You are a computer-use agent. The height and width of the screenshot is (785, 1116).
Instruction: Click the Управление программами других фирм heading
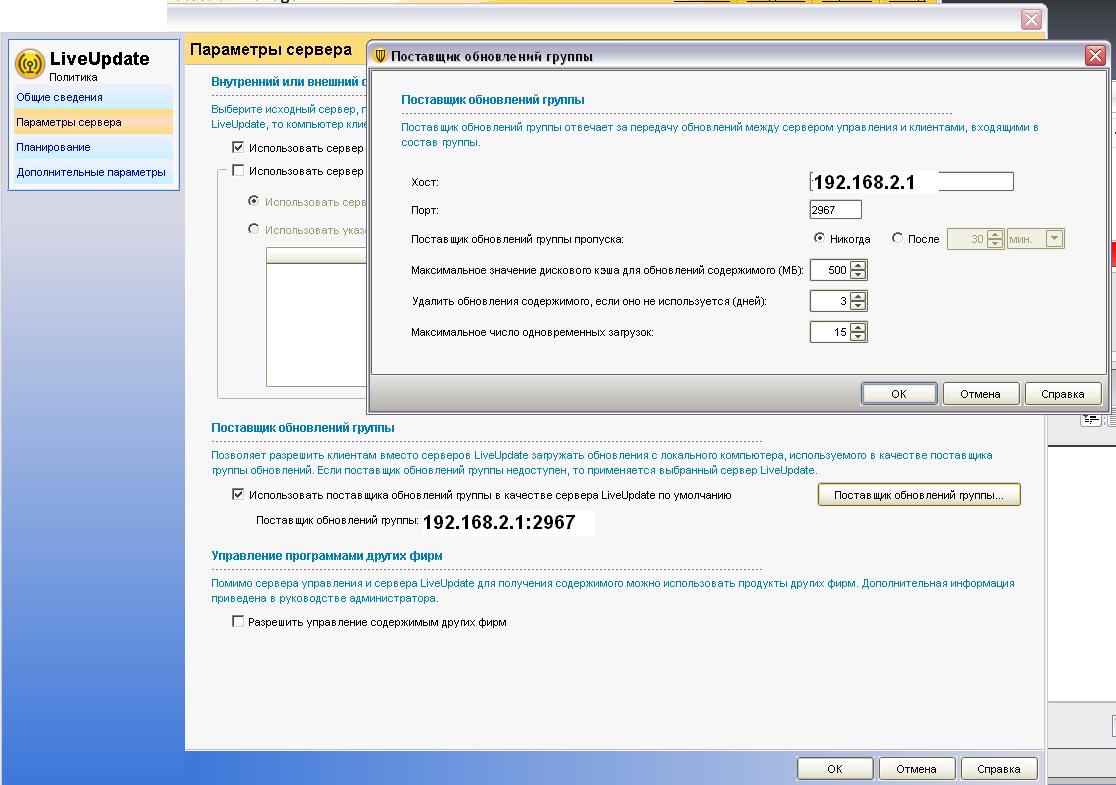pos(327,556)
